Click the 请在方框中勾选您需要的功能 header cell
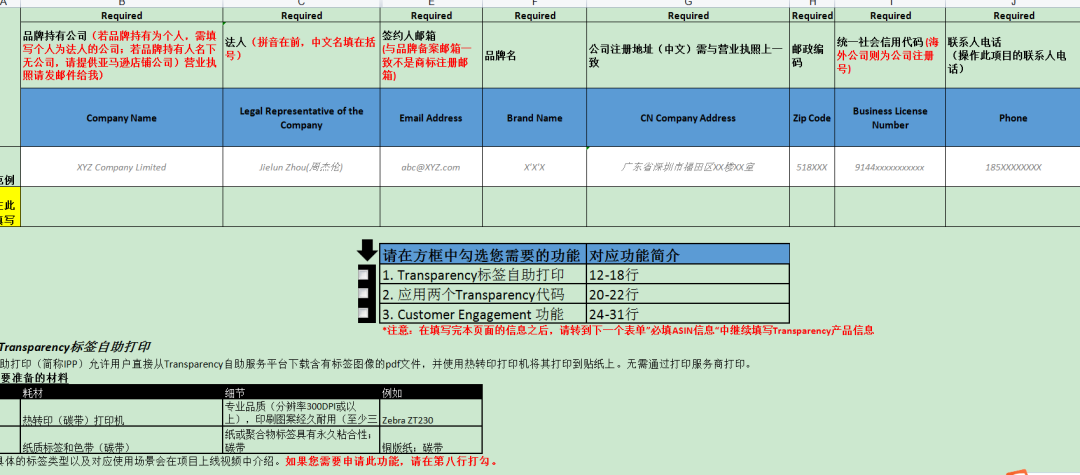 483,254
